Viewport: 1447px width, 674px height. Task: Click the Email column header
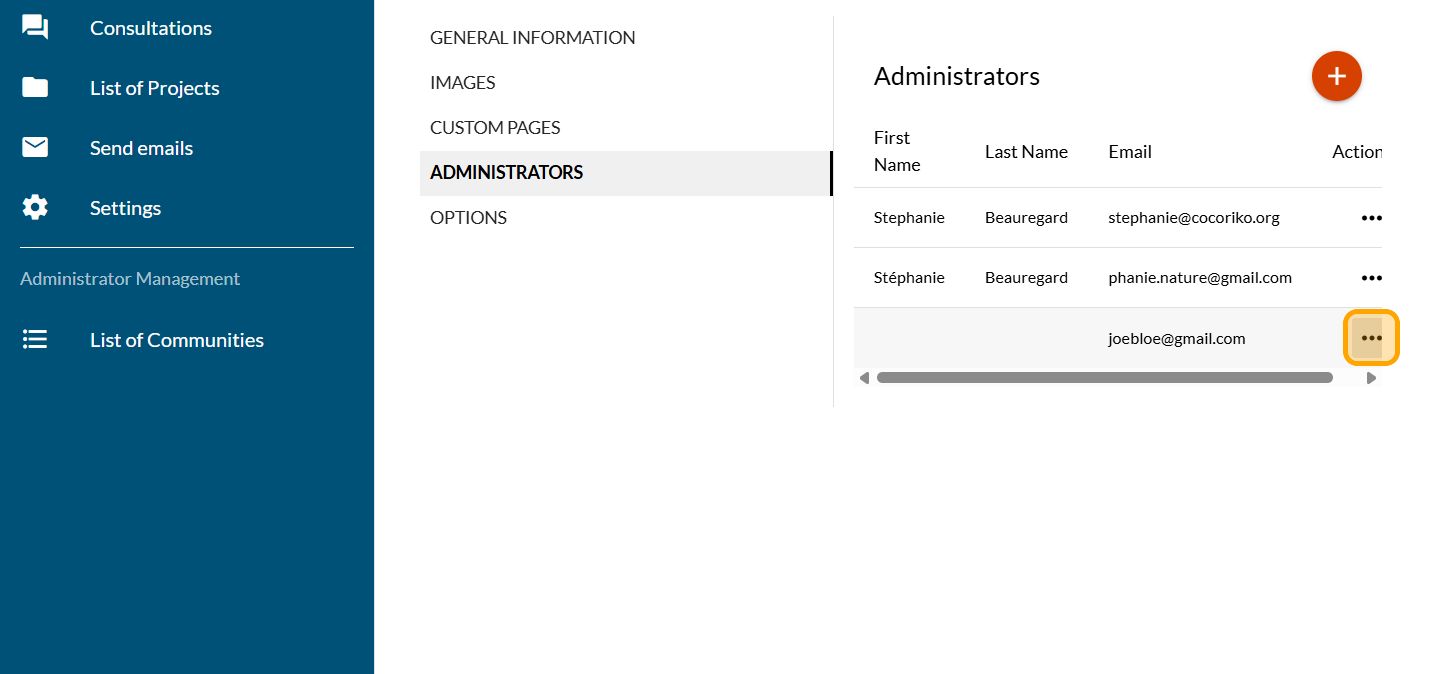coord(1130,152)
